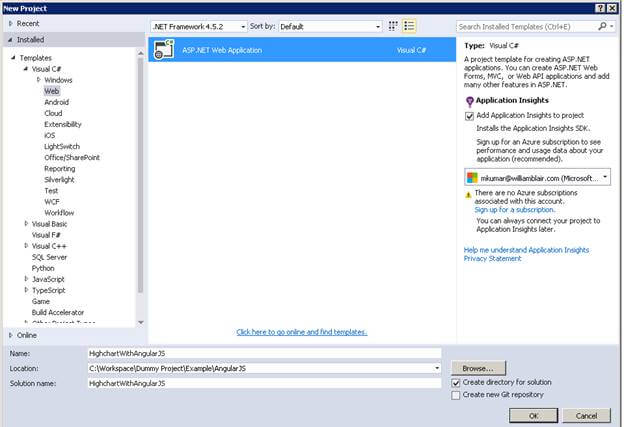Select the Office/SharePoint category

(x=72, y=158)
